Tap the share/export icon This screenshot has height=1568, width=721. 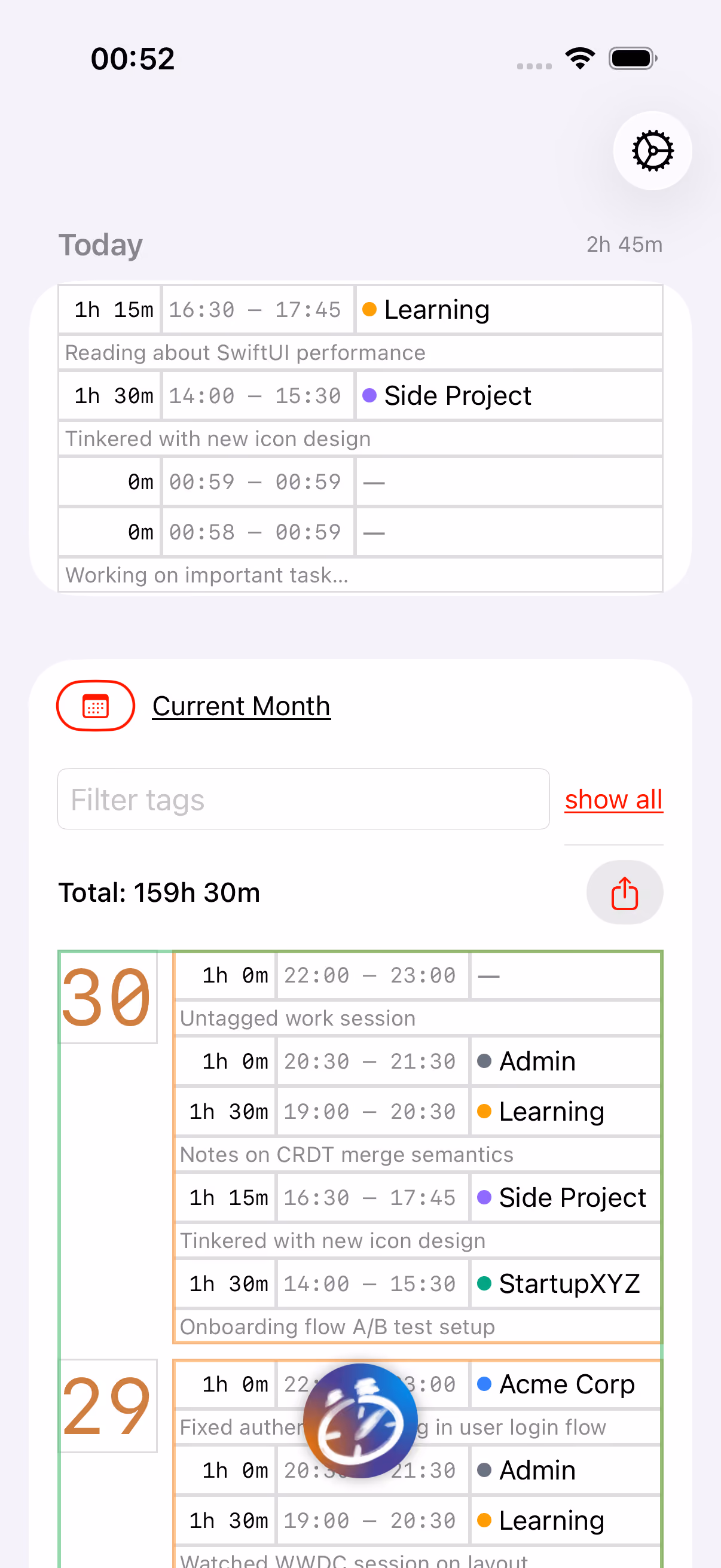[624, 892]
